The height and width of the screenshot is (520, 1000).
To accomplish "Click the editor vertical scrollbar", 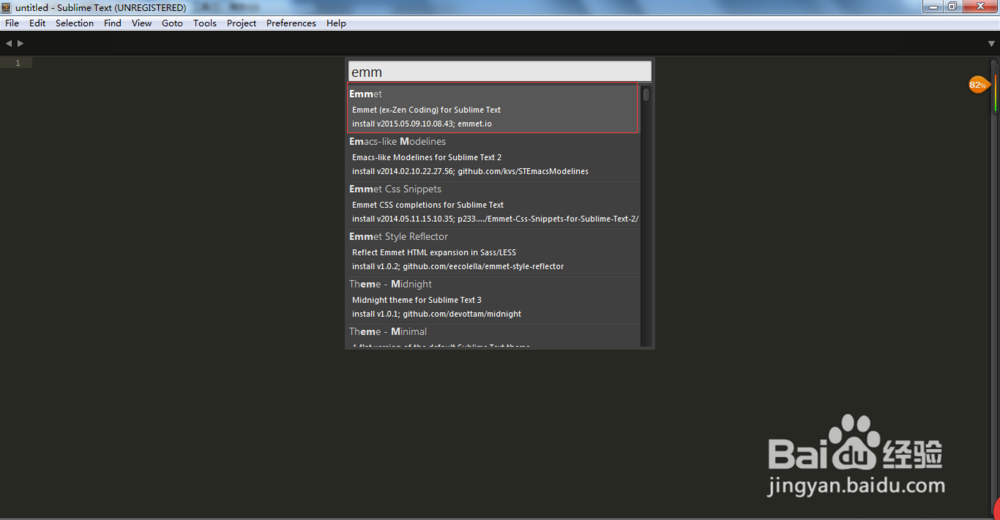I will point(994,287).
